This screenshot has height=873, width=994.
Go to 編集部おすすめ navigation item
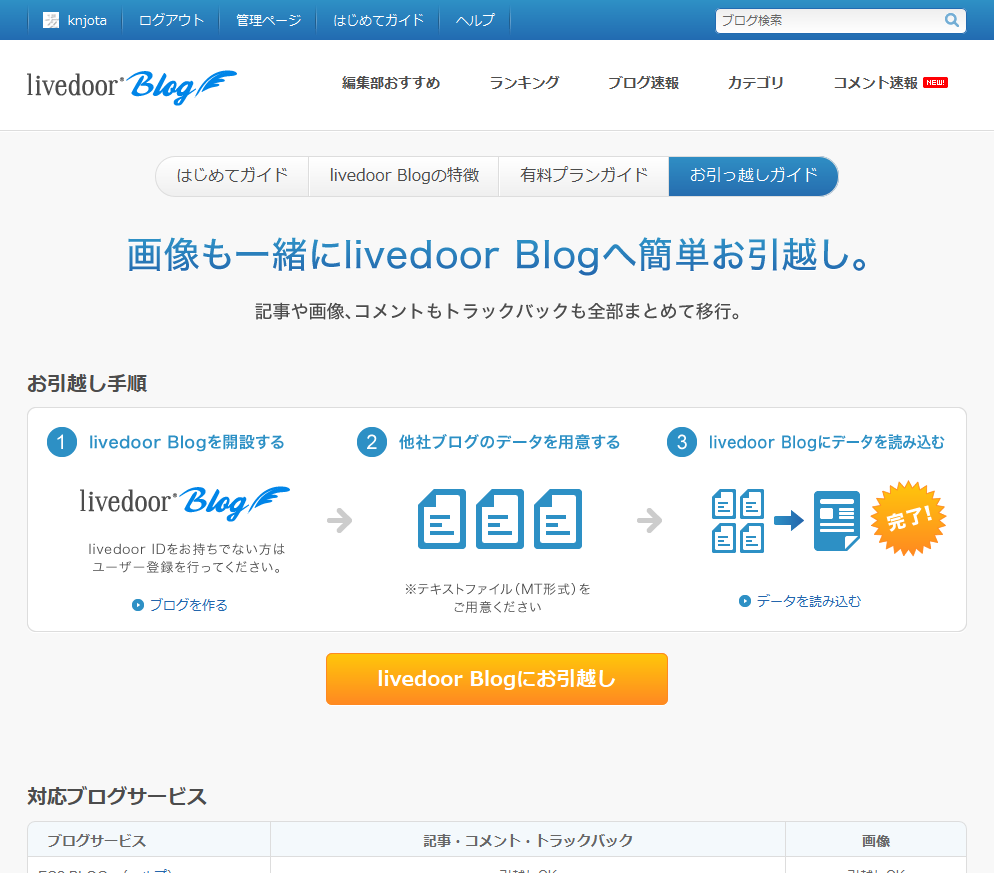click(391, 82)
